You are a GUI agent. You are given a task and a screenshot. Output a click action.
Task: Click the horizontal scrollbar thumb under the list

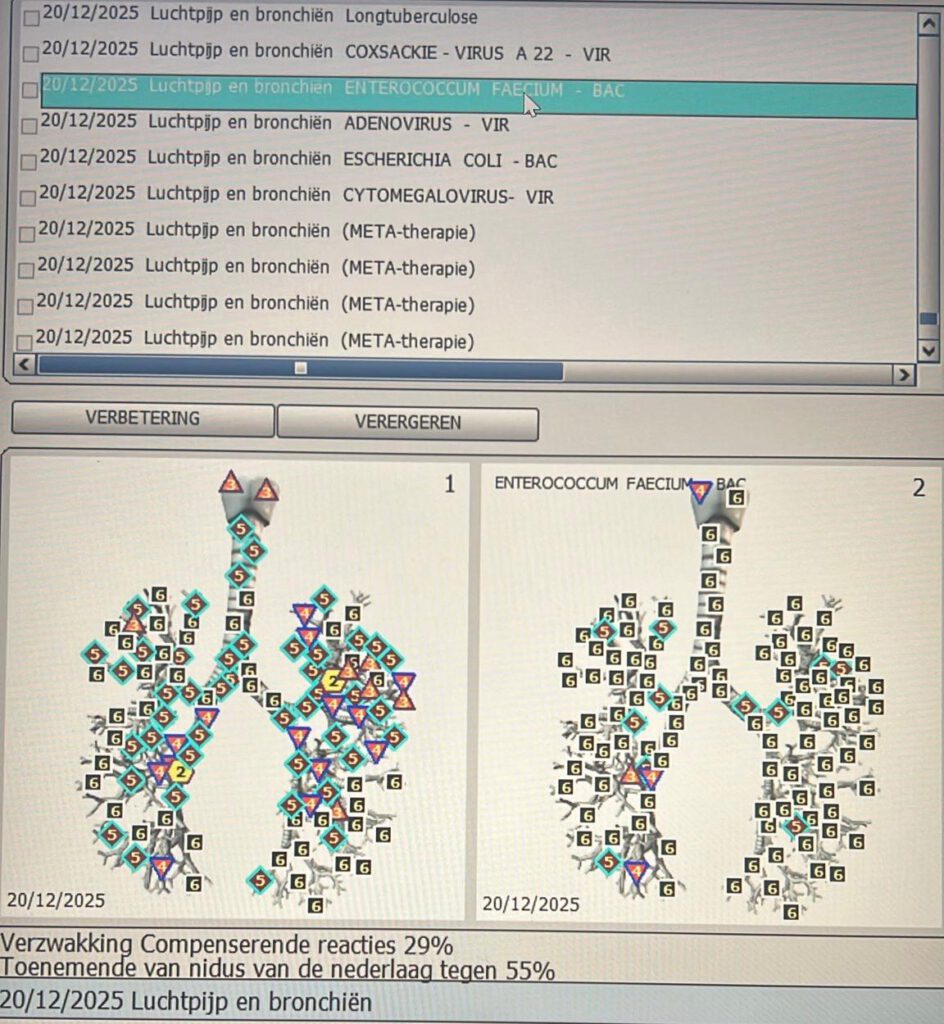pos(300,368)
